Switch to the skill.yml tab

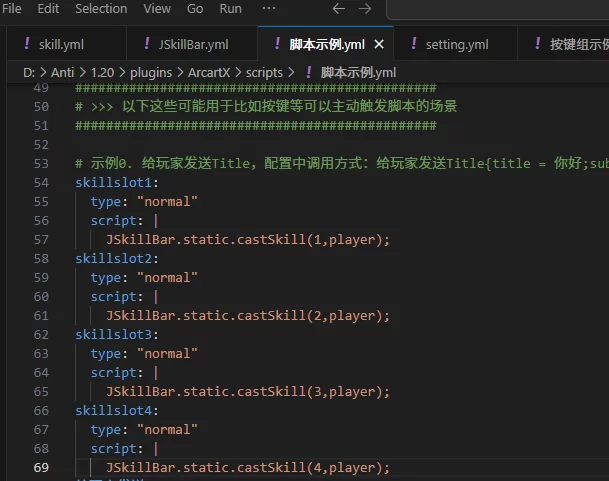point(66,44)
